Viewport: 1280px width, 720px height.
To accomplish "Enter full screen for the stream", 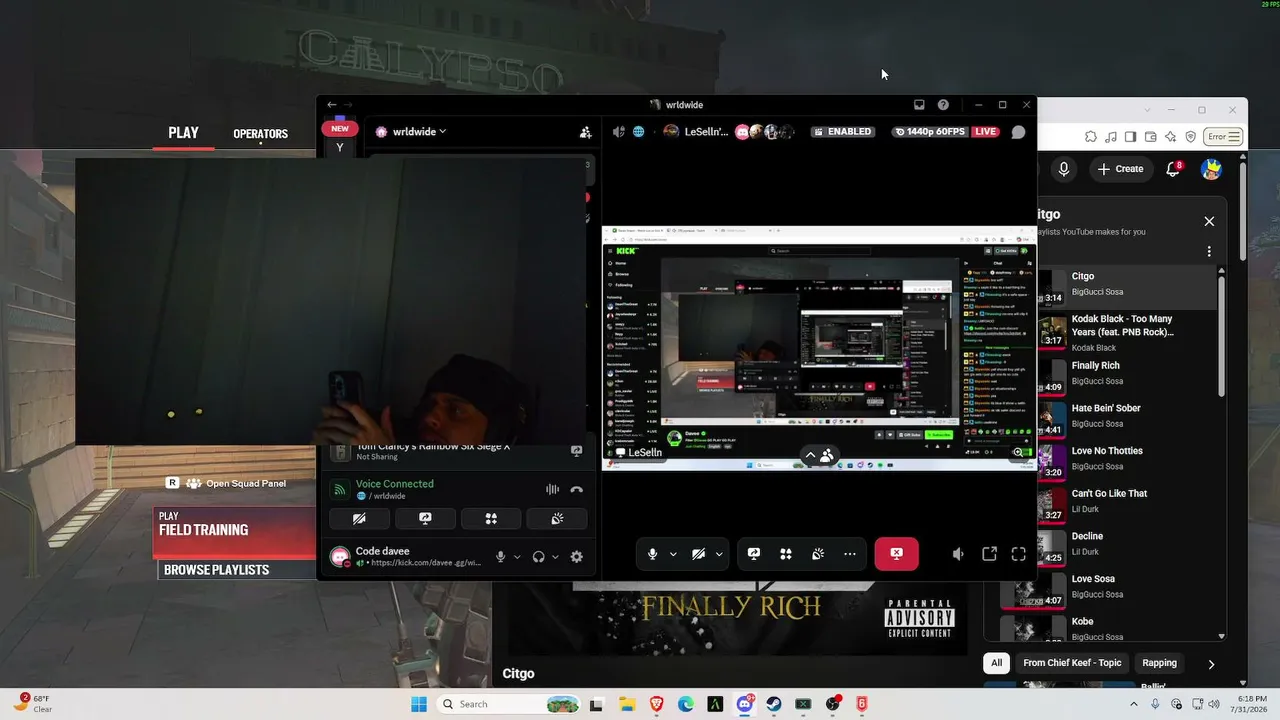I will click(x=1019, y=554).
